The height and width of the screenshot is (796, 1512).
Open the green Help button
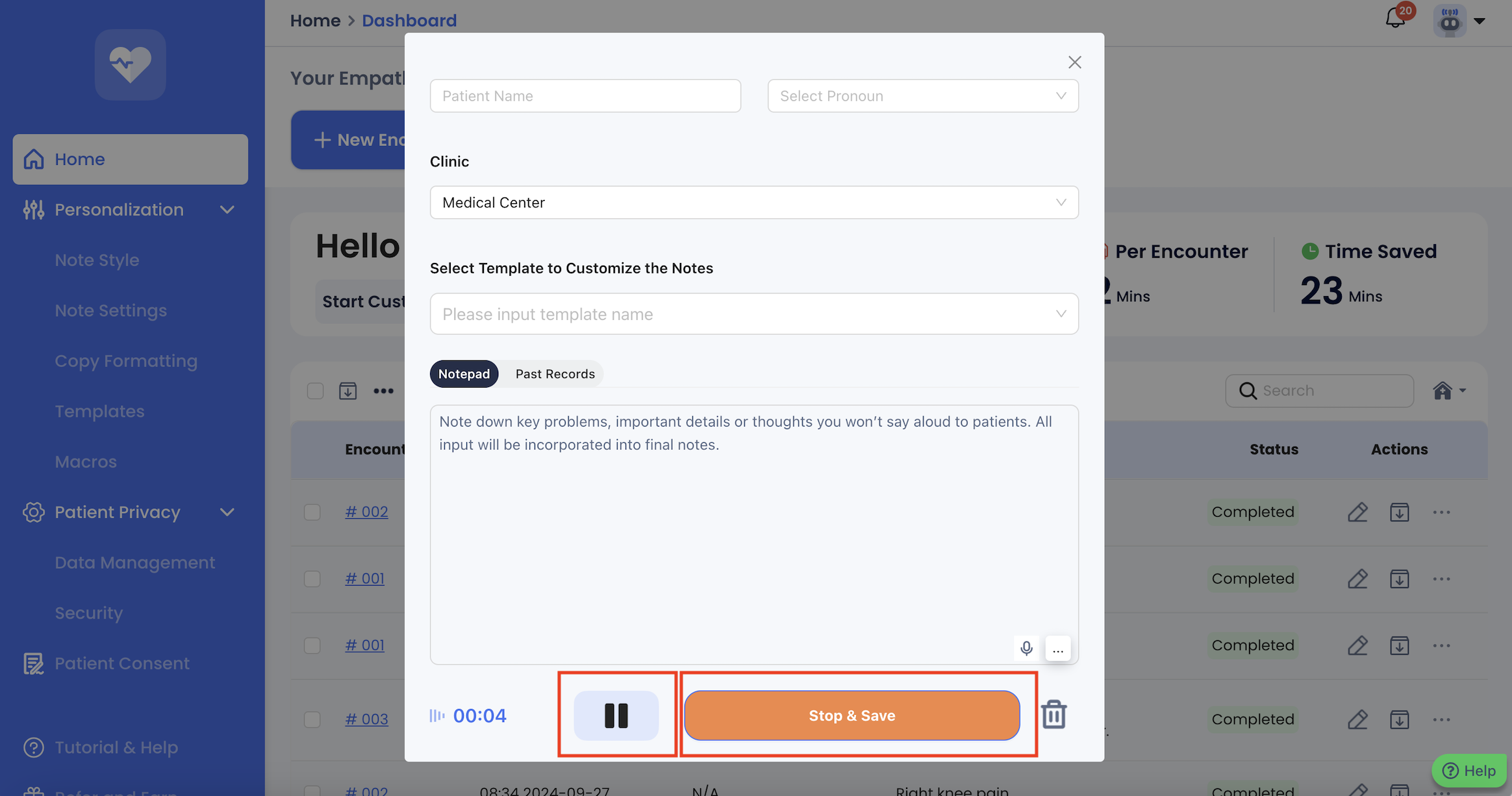[x=1469, y=771]
